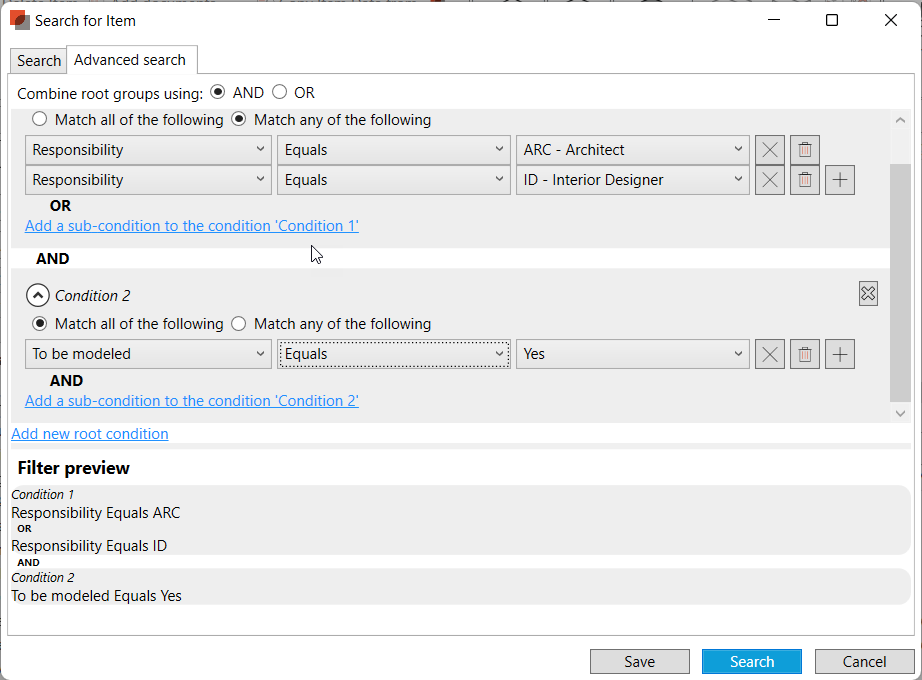Select 'Match any of the following' in Condition 2
922x680 pixels.
(x=239, y=324)
